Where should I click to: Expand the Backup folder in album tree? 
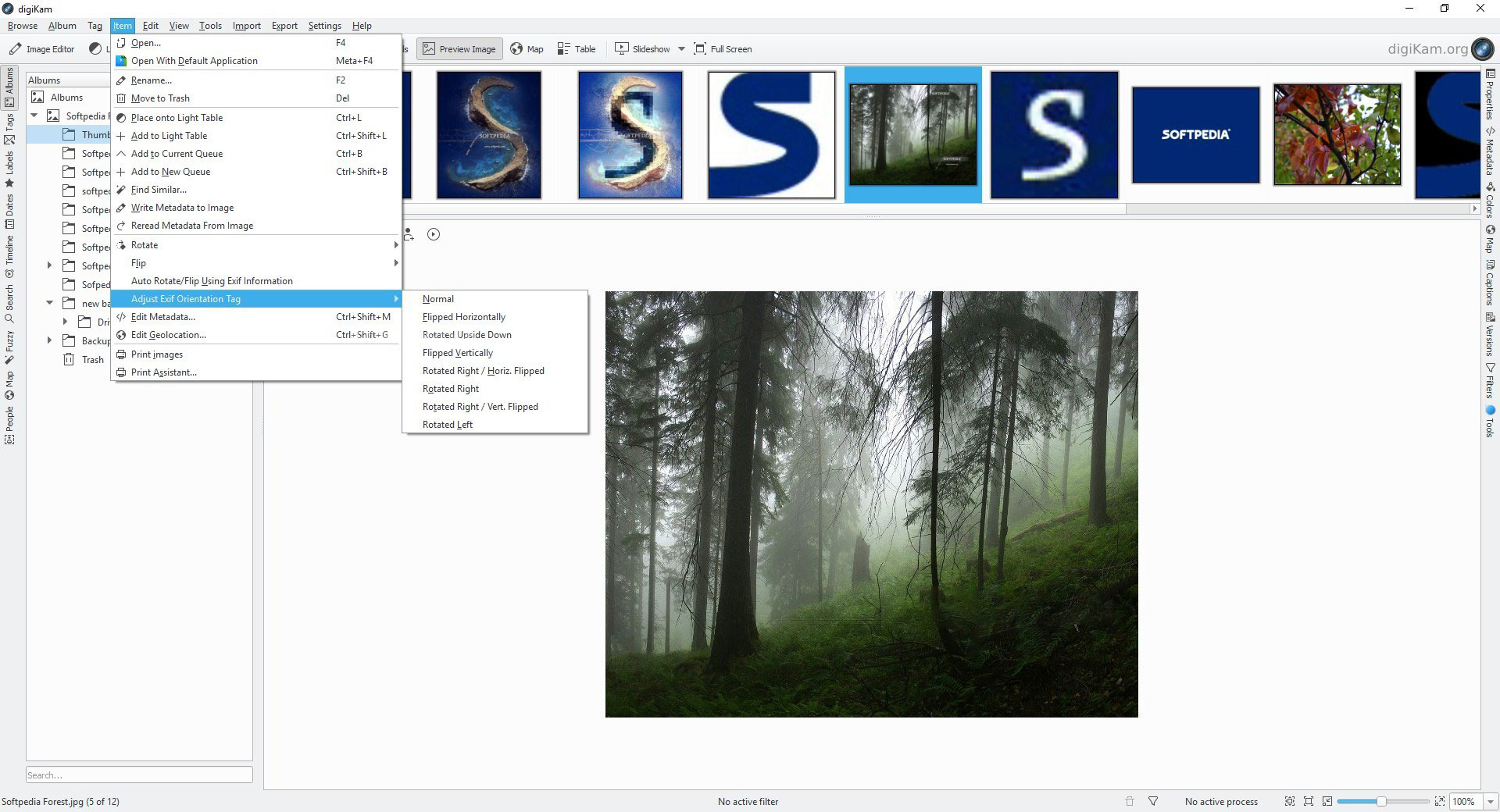point(50,340)
